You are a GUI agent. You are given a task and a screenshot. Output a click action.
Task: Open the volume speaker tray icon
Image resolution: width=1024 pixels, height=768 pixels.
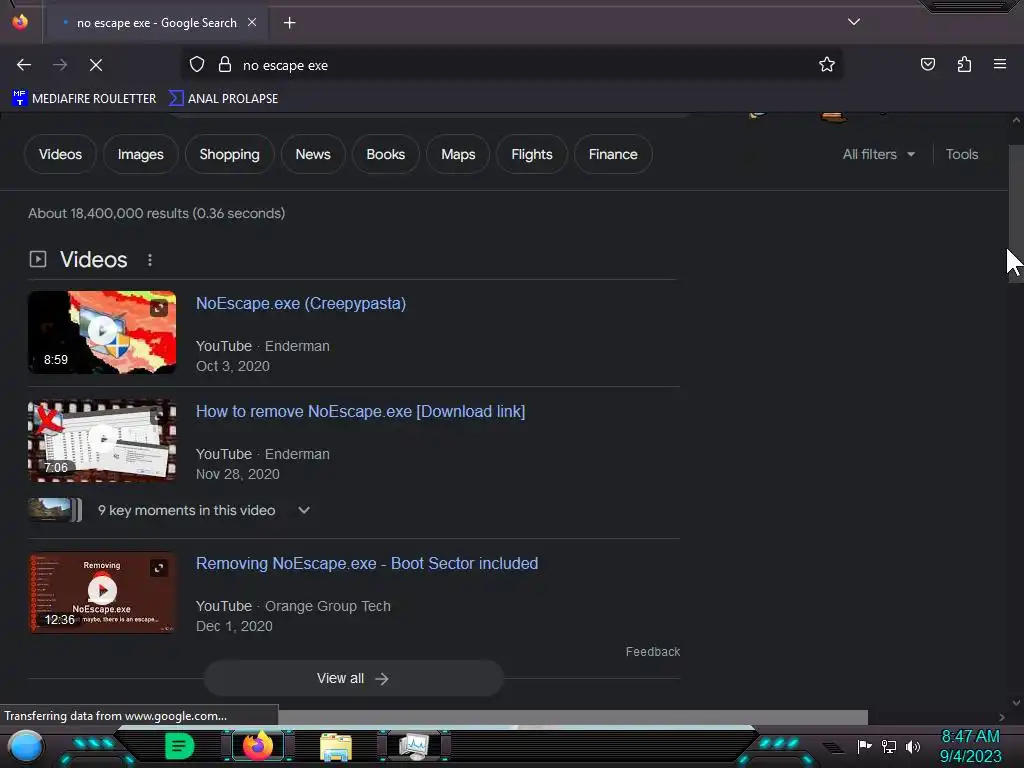pos(913,746)
